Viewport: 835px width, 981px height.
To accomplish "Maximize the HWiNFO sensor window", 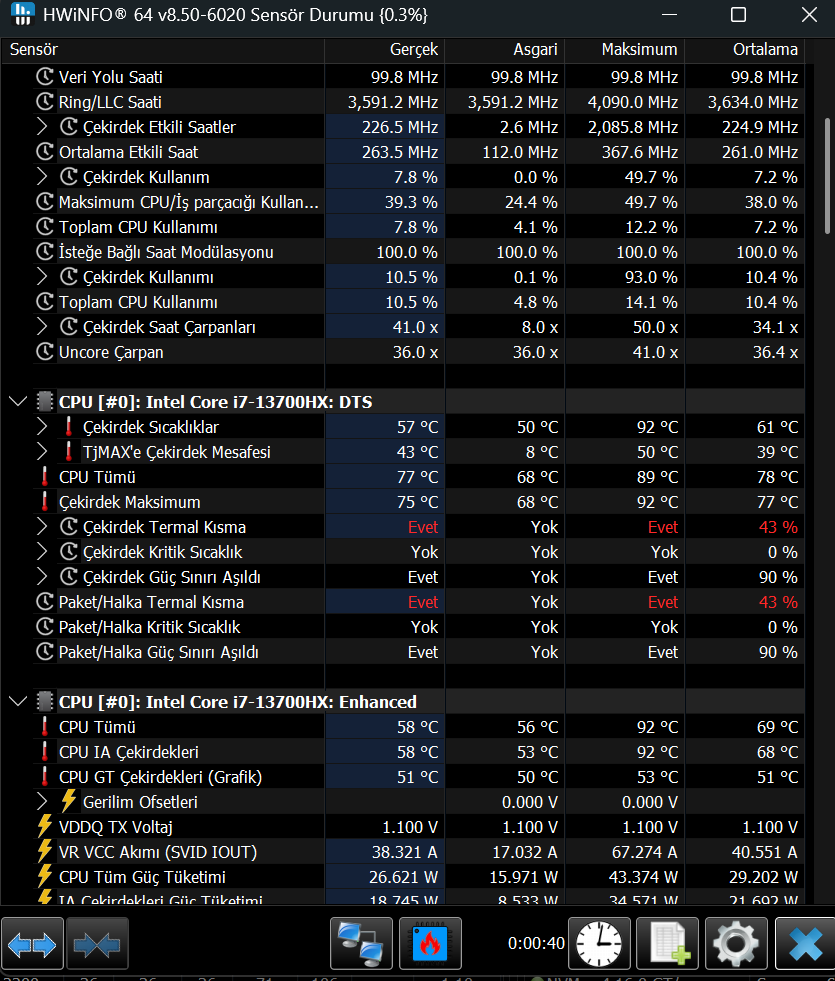I will (x=739, y=14).
